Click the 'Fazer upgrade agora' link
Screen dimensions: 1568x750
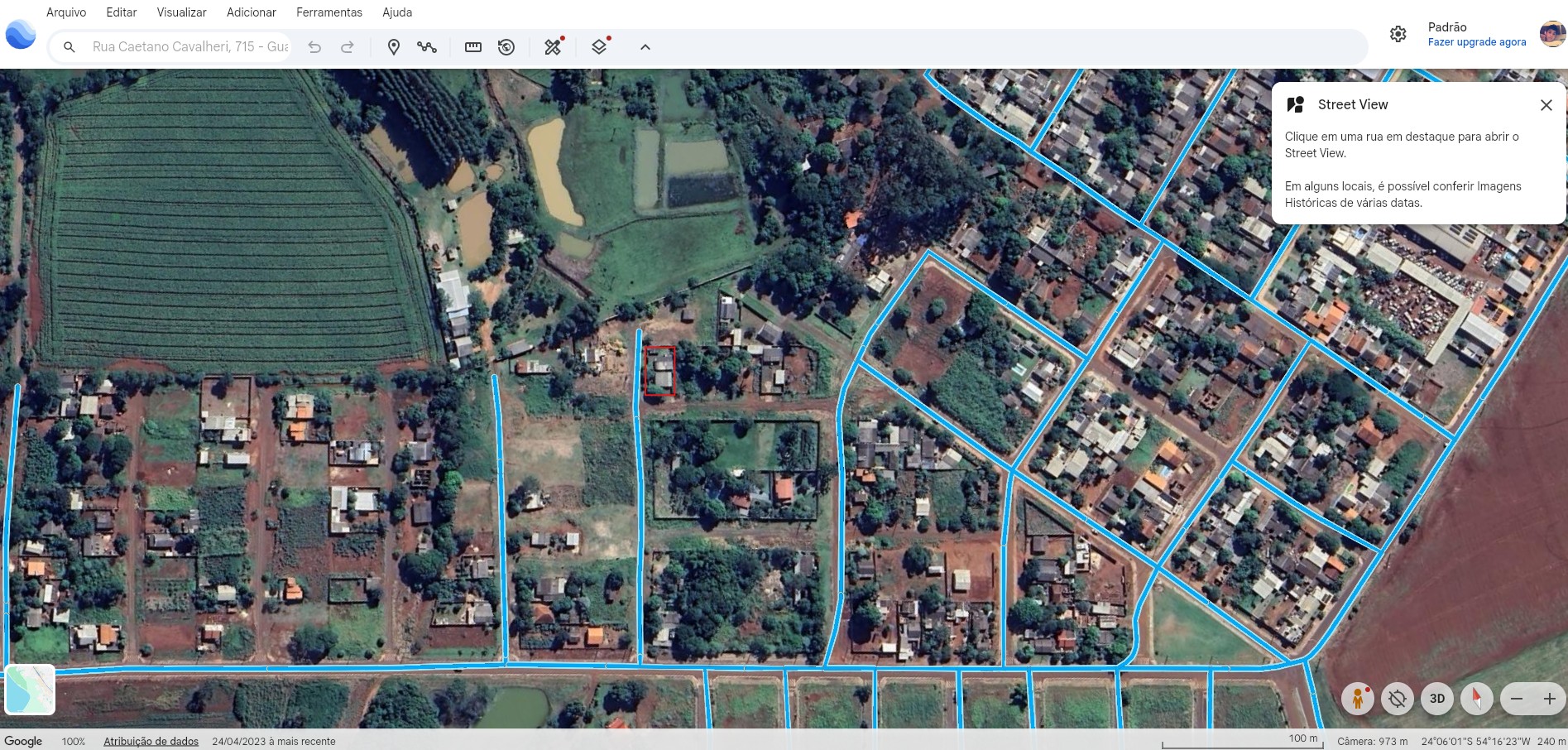[1476, 42]
